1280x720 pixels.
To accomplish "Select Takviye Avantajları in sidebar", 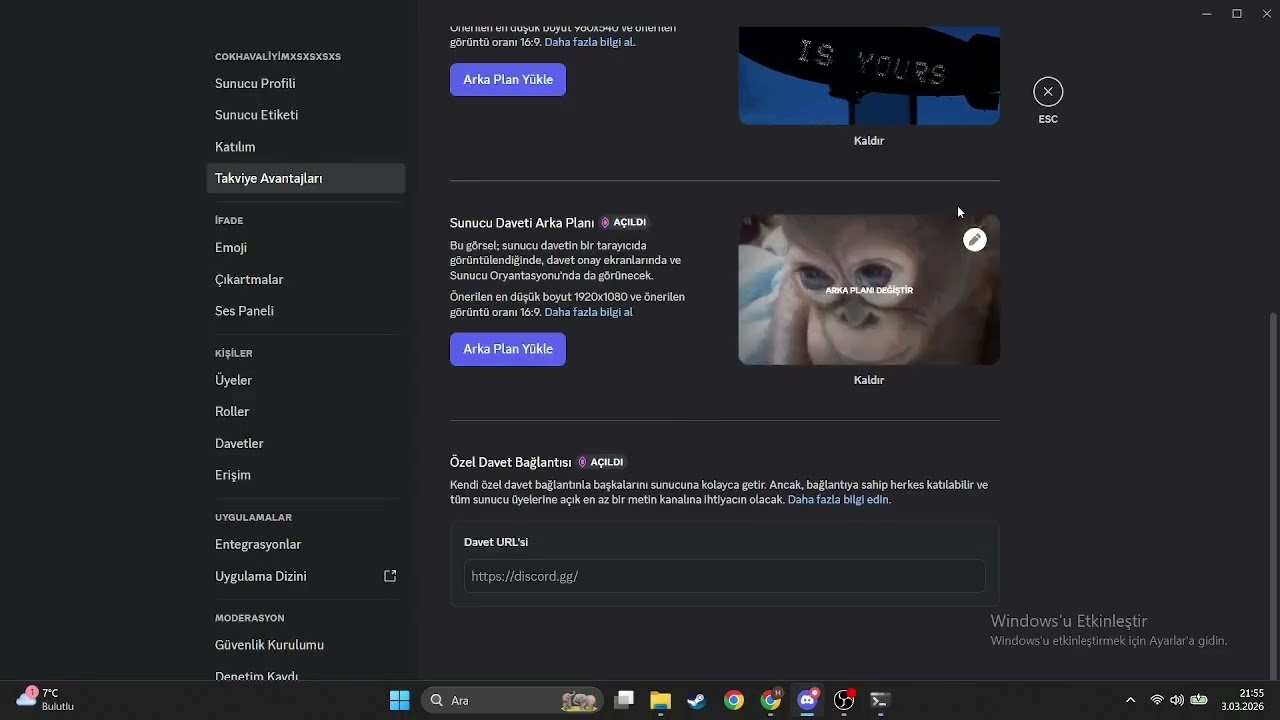I will pos(306,178).
